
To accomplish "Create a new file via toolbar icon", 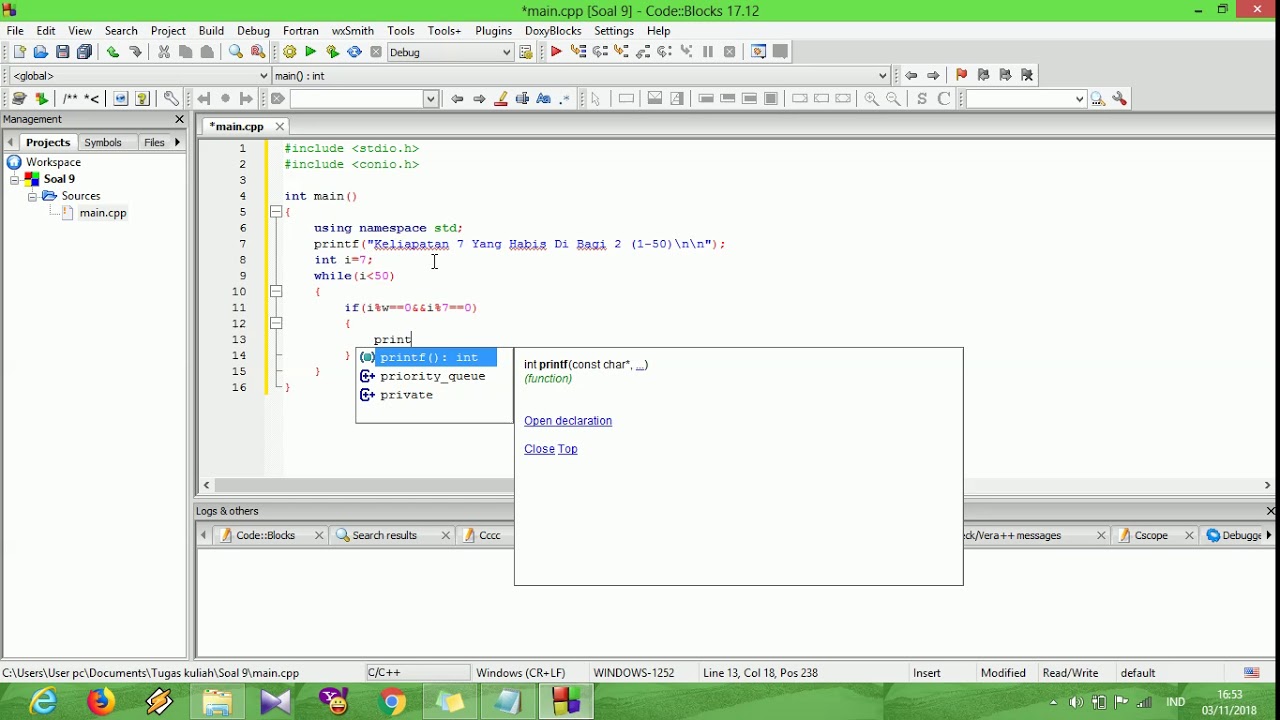I will click(19, 52).
